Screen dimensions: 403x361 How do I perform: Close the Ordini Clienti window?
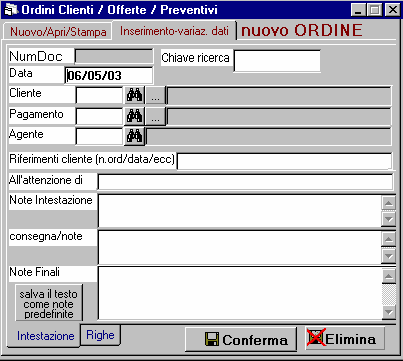click(x=392, y=10)
